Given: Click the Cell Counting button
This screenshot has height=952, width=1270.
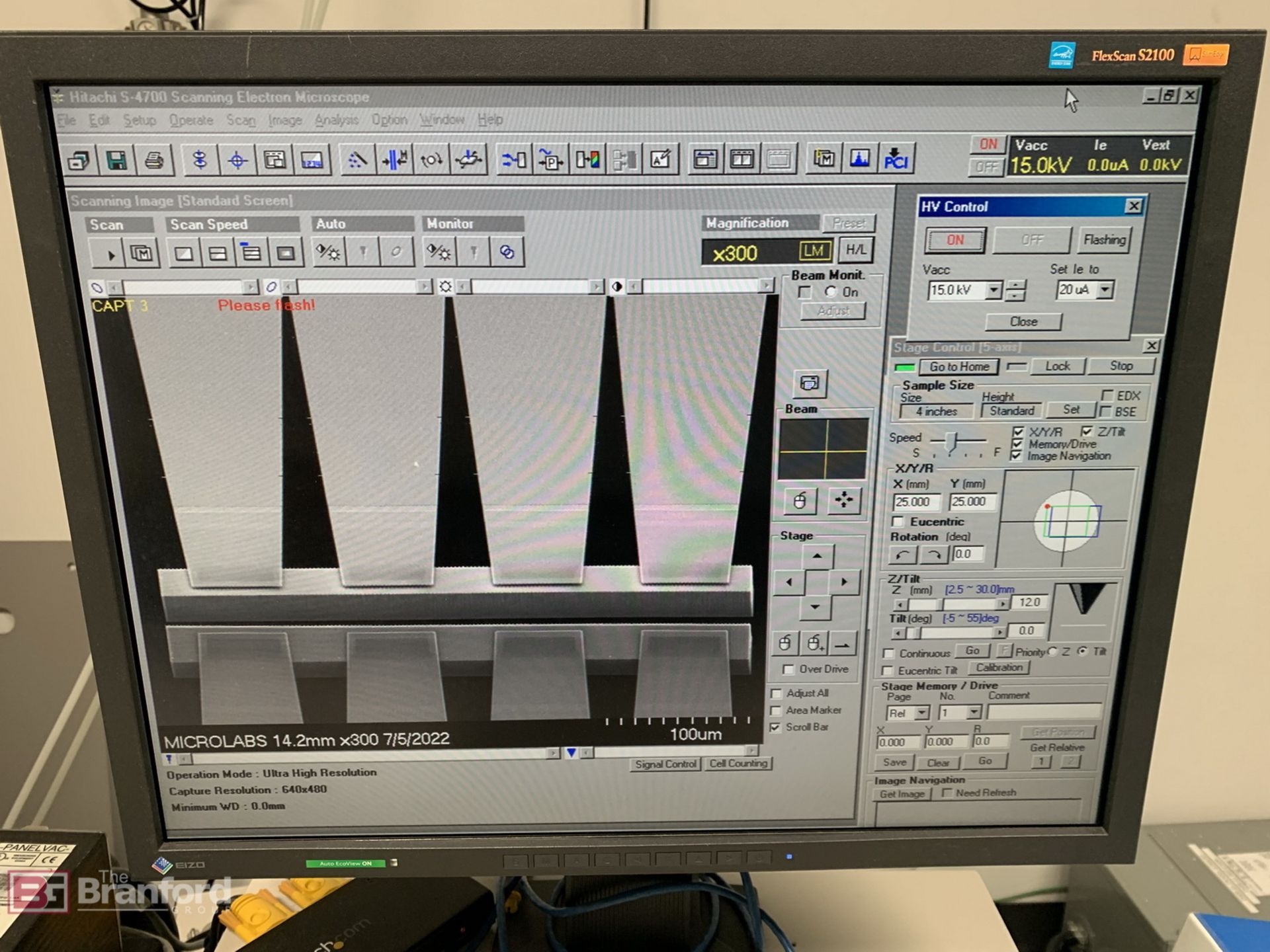Looking at the screenshot, I should coord(738,764).
